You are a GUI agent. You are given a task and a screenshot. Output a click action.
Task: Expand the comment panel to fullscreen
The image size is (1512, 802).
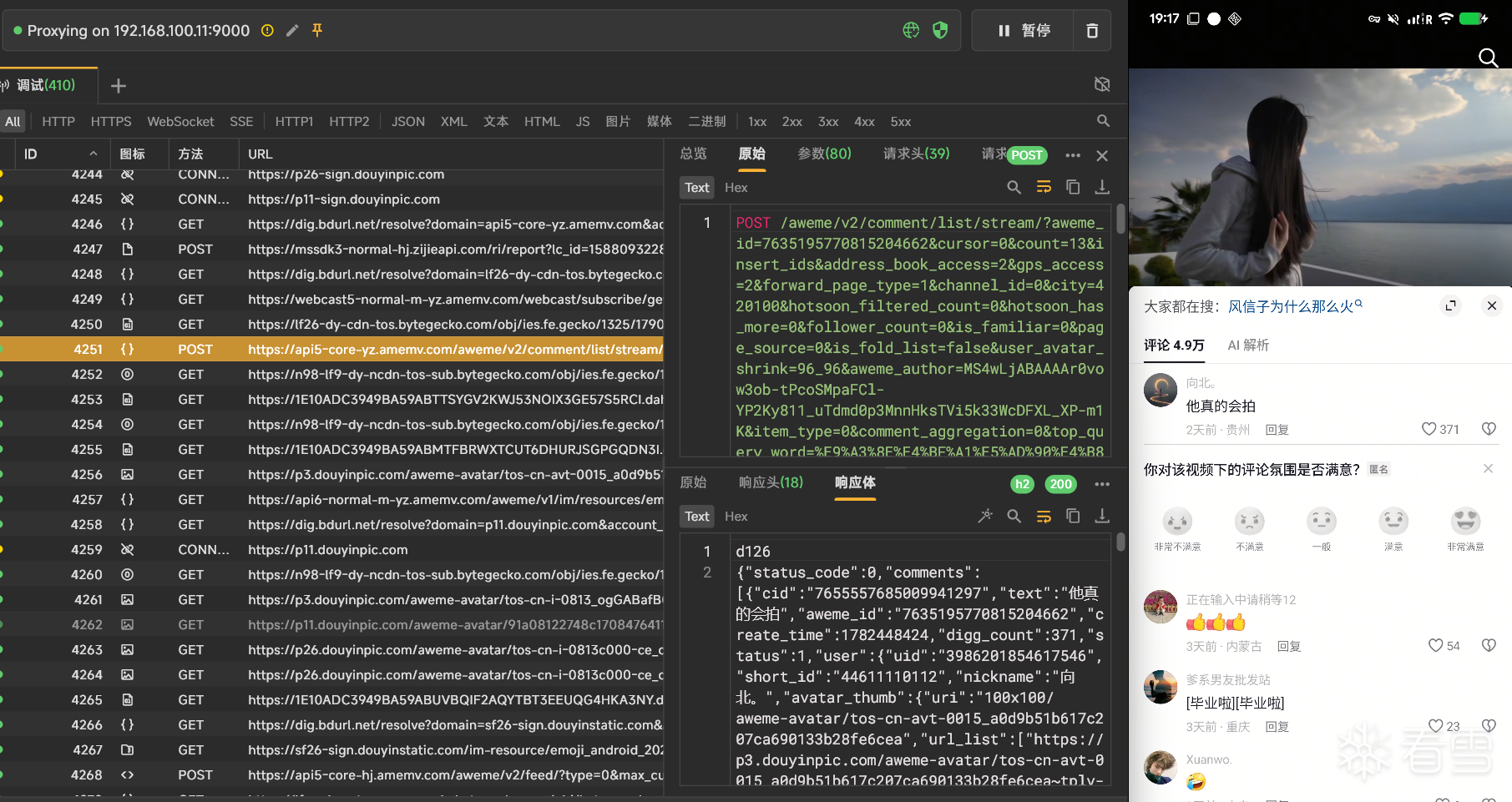pyautogui.click(x=1451, y=306)
